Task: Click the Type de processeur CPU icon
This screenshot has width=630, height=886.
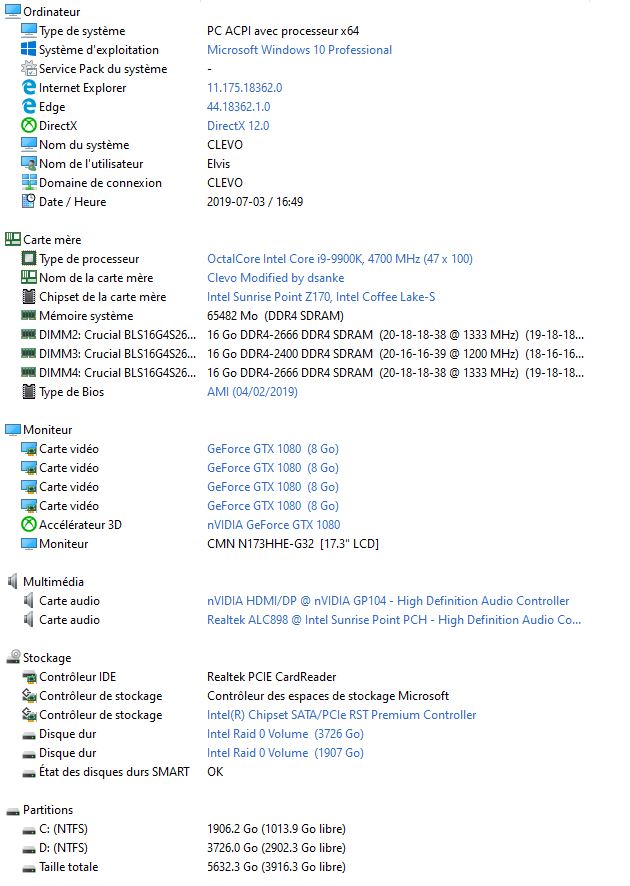Action: pos(28,258)
